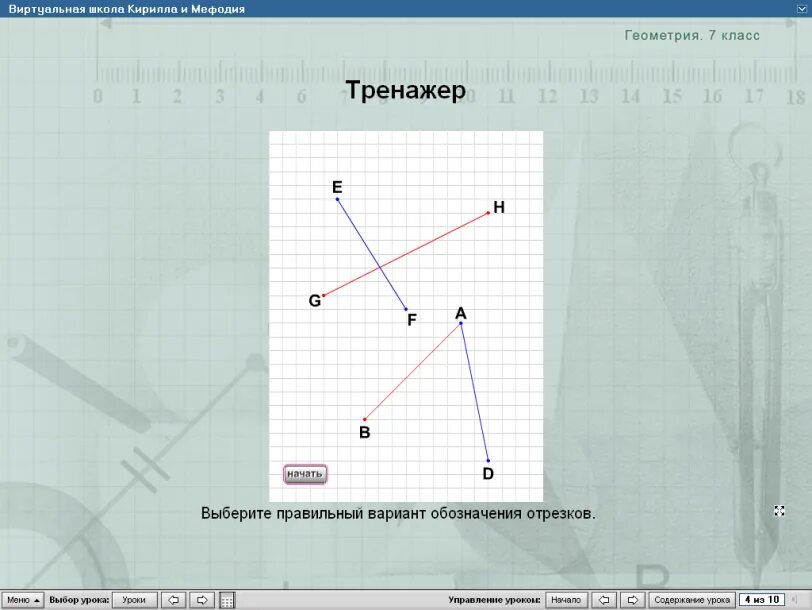
Task: Click the Выберите правильный вариант instruction text
Action: [398, 513]
